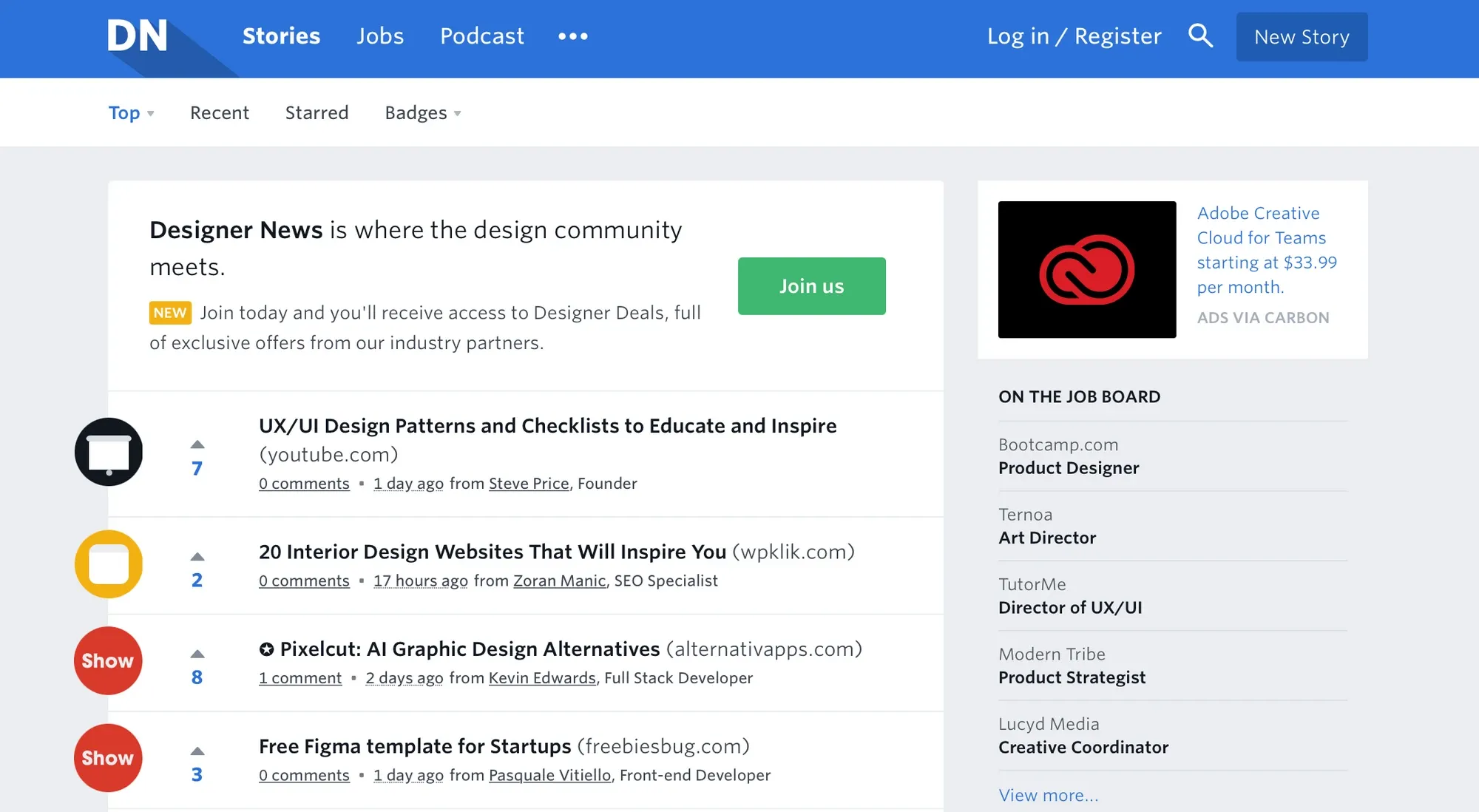
Task: Click the vote count 7
Action: click(197, 468)
